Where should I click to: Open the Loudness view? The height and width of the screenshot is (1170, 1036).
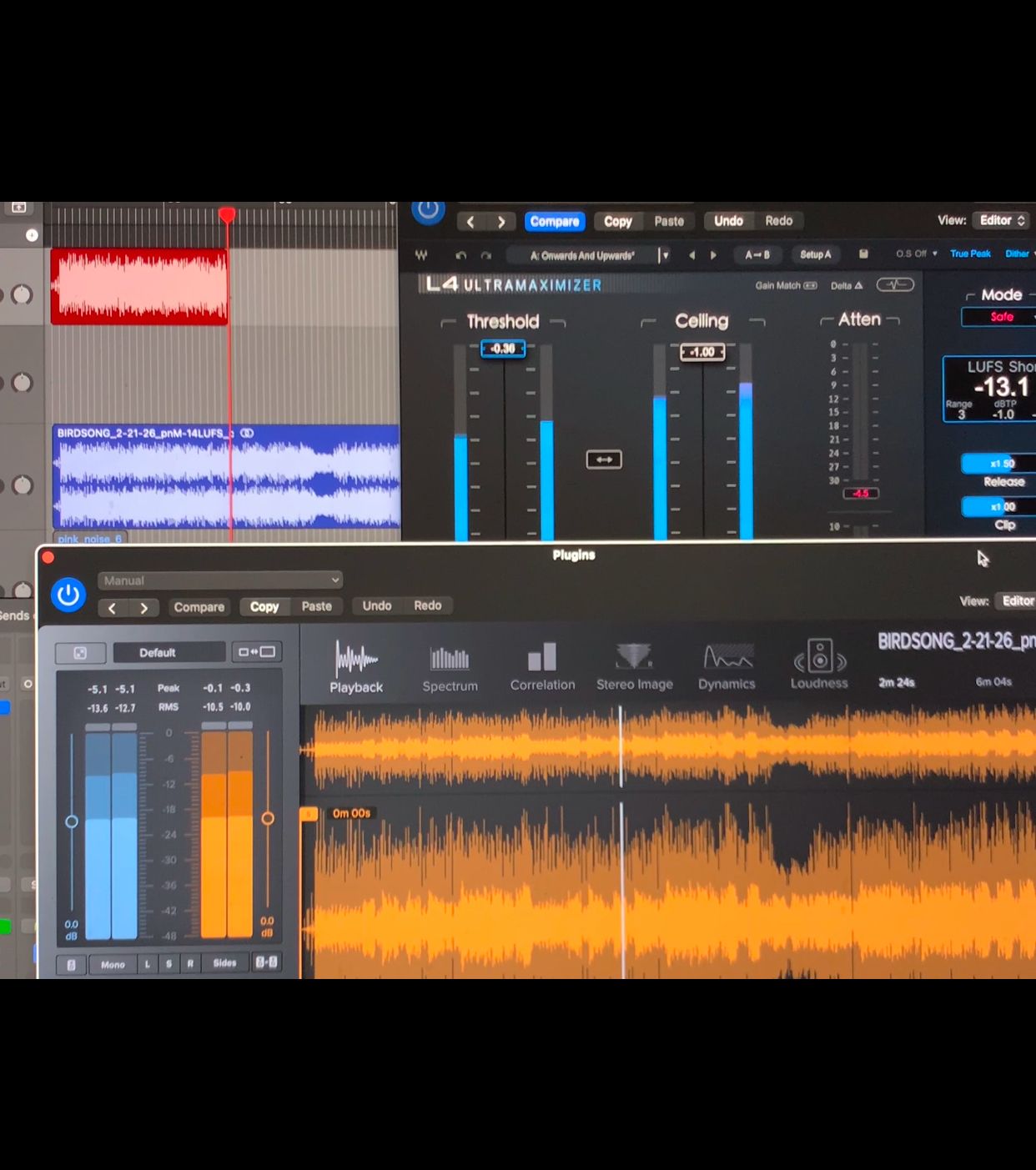819,666
